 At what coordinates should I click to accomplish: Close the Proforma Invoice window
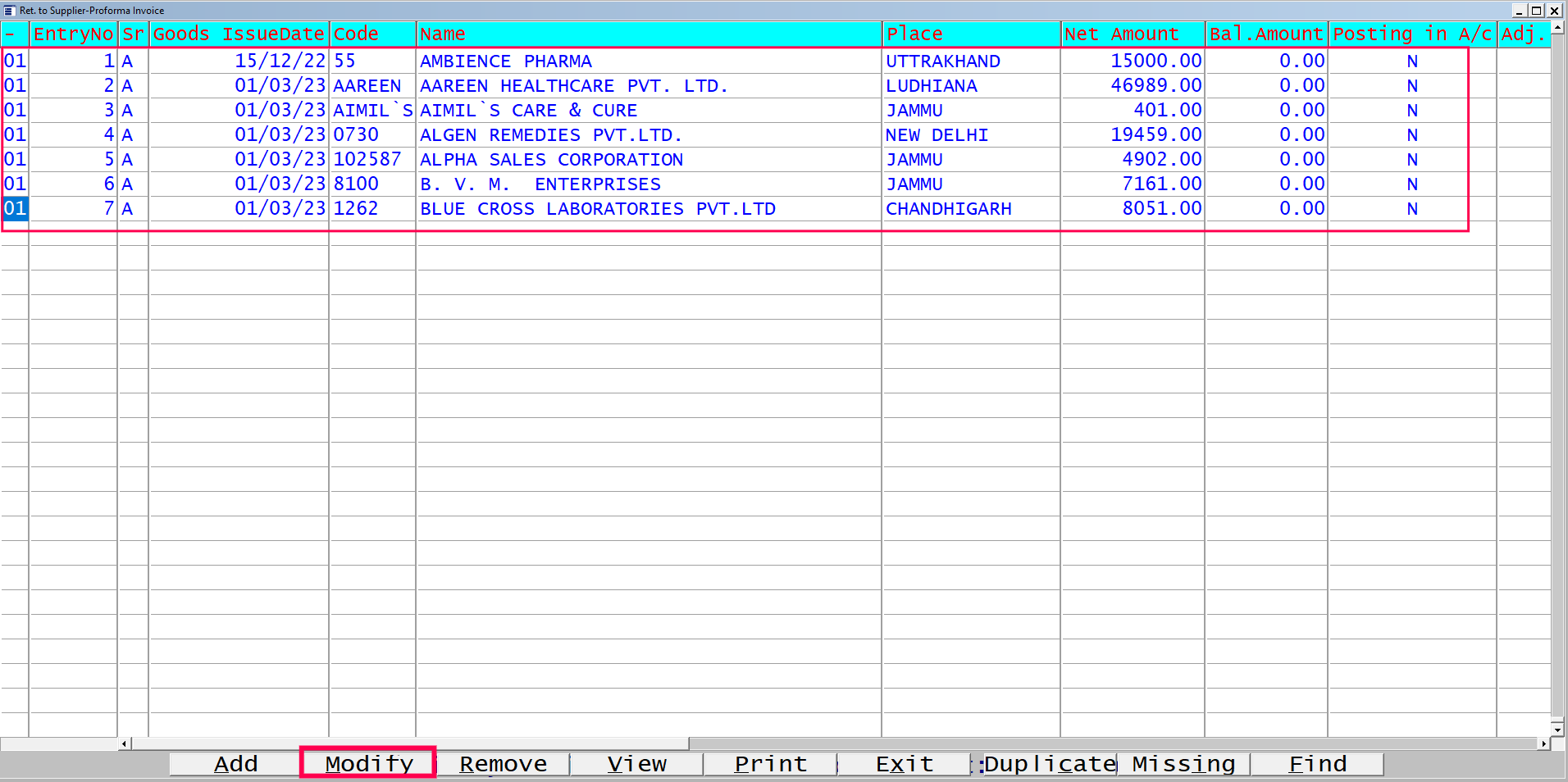click(x=1553, y=11)
